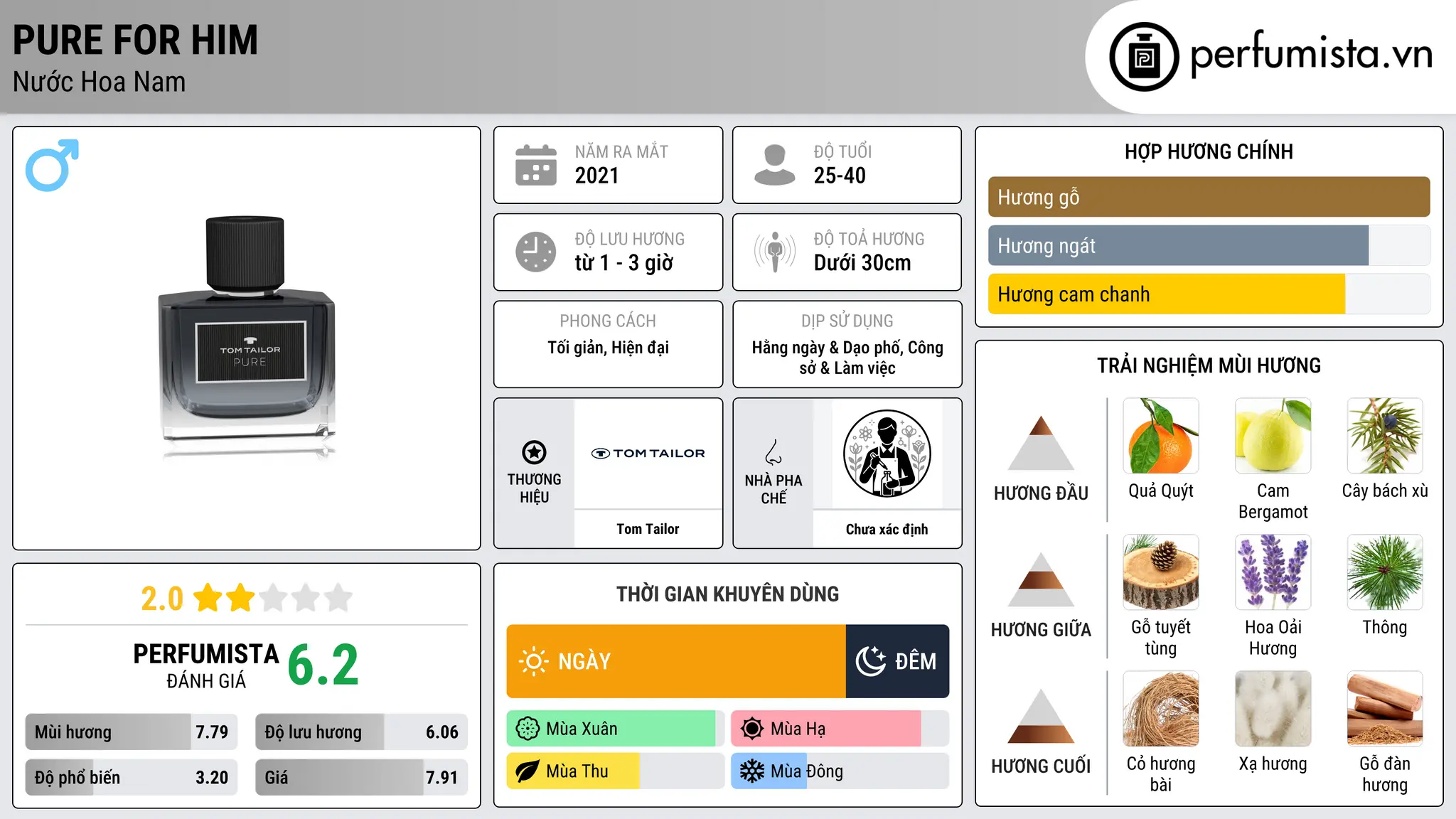Click the 2.0 star rating number
This screenshot has height=819, width=1456.
[162, 599]
